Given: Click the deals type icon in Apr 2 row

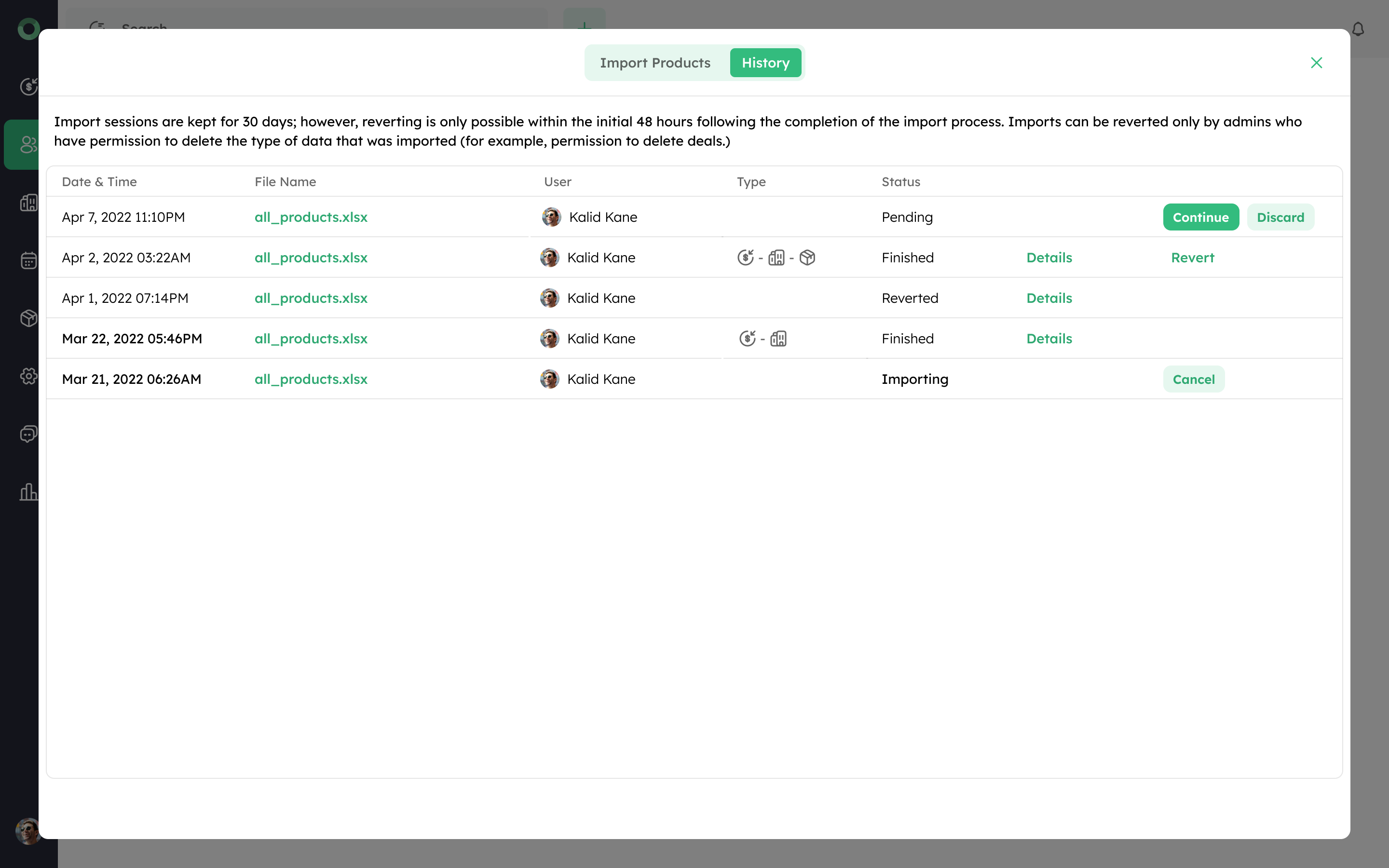Looking at the screenshot, I should click(746, 257).
